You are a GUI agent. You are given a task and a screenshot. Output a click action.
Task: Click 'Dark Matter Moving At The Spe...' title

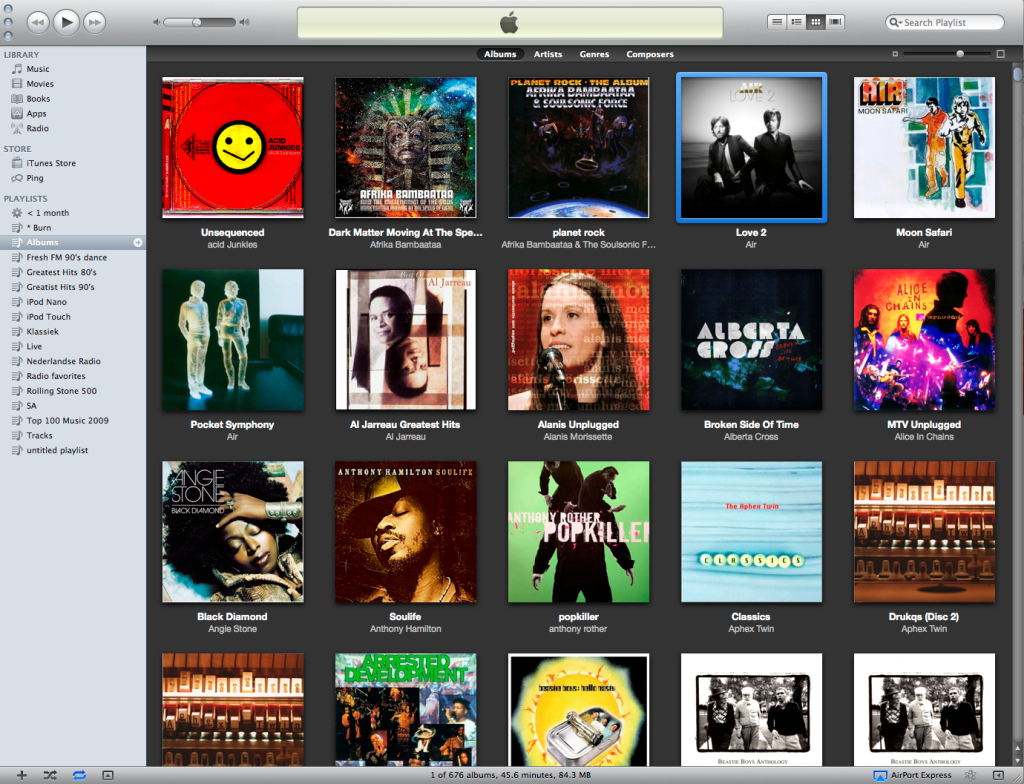(406, 233)
